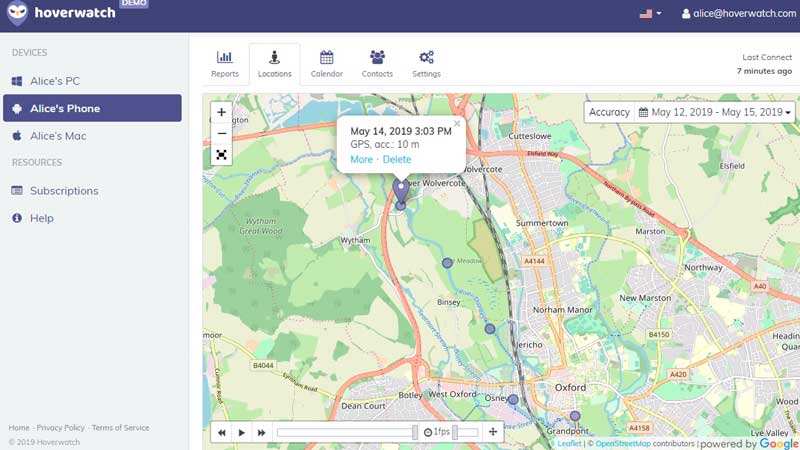This screenshot has width=800, height=450.
Task: Select location dot near Grandpont
Action: (575, 416)
